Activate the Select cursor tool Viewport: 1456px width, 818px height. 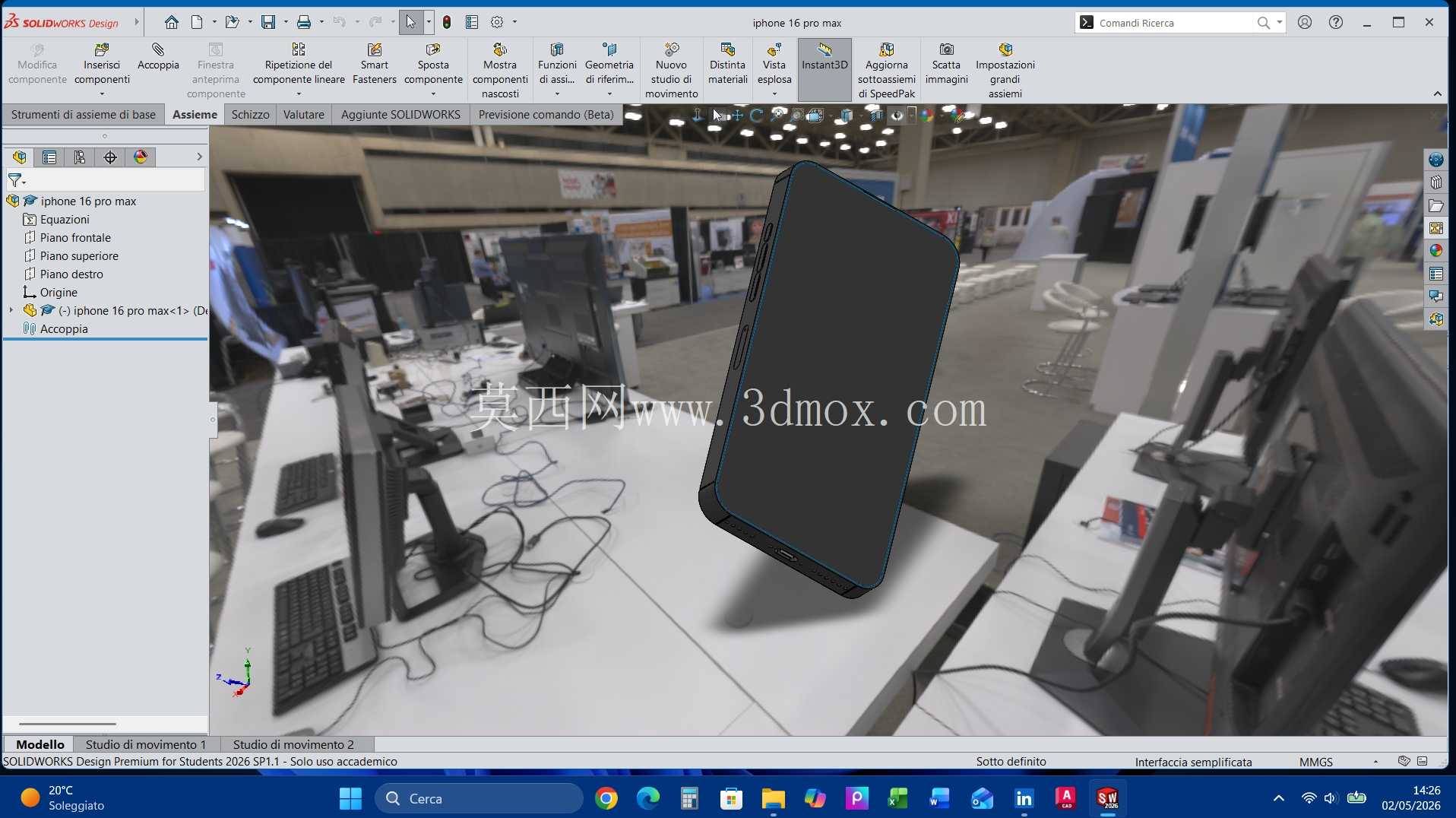411,22
